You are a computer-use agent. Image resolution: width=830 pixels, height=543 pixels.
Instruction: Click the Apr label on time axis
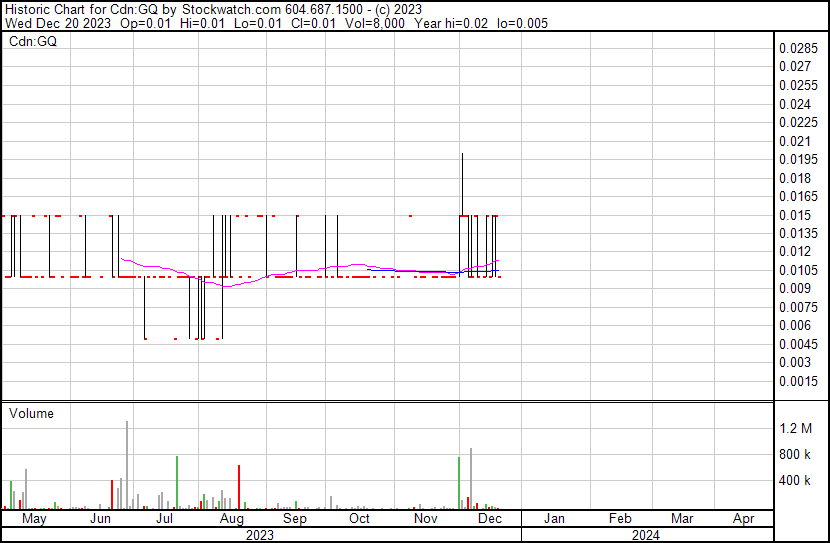pyautogui.click(x=744, y=519)
